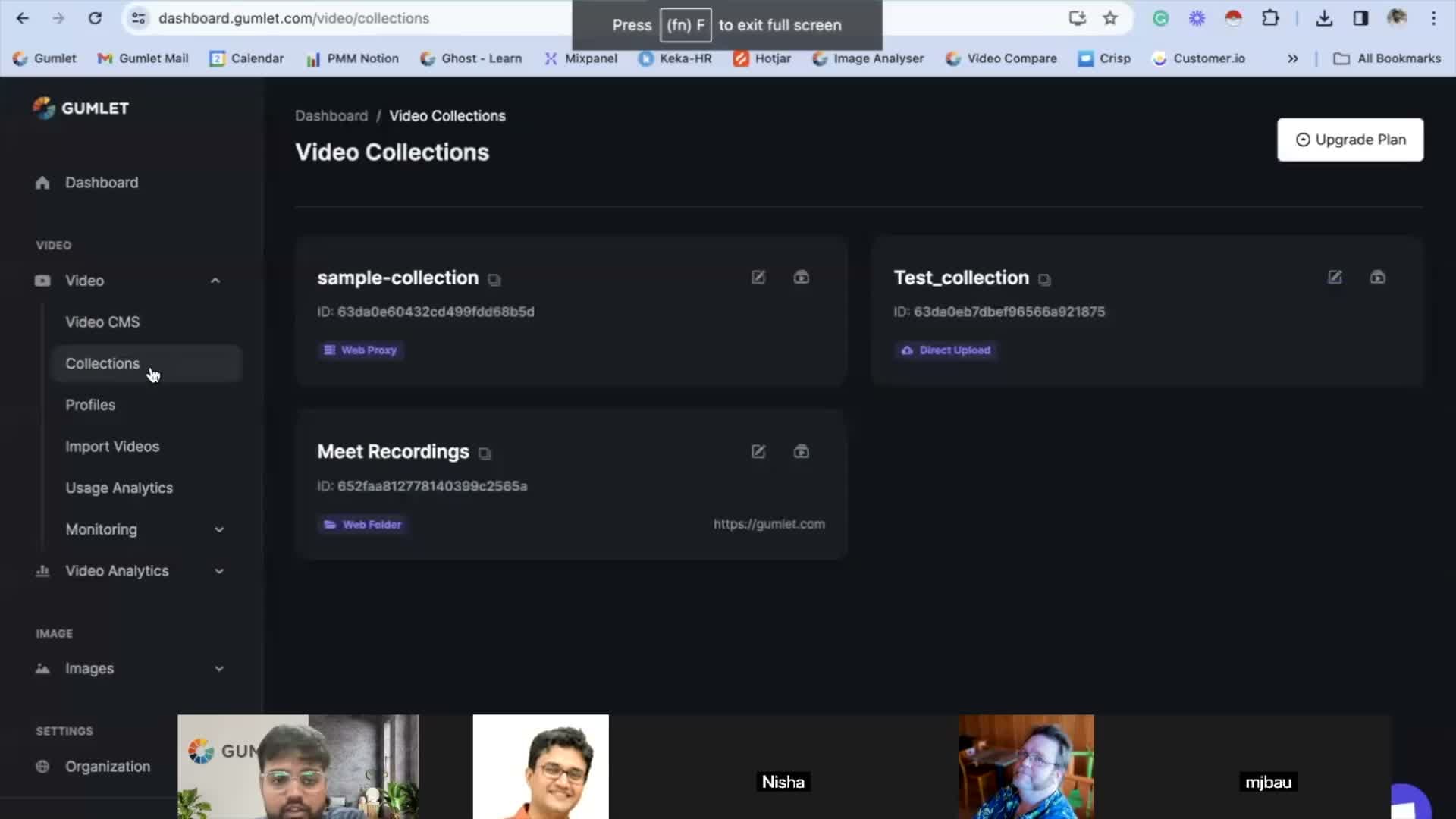1456x819 pixels.
Task: Open the https://gumlet.com link
Action: pyautogui.click(x=769, y=524)
